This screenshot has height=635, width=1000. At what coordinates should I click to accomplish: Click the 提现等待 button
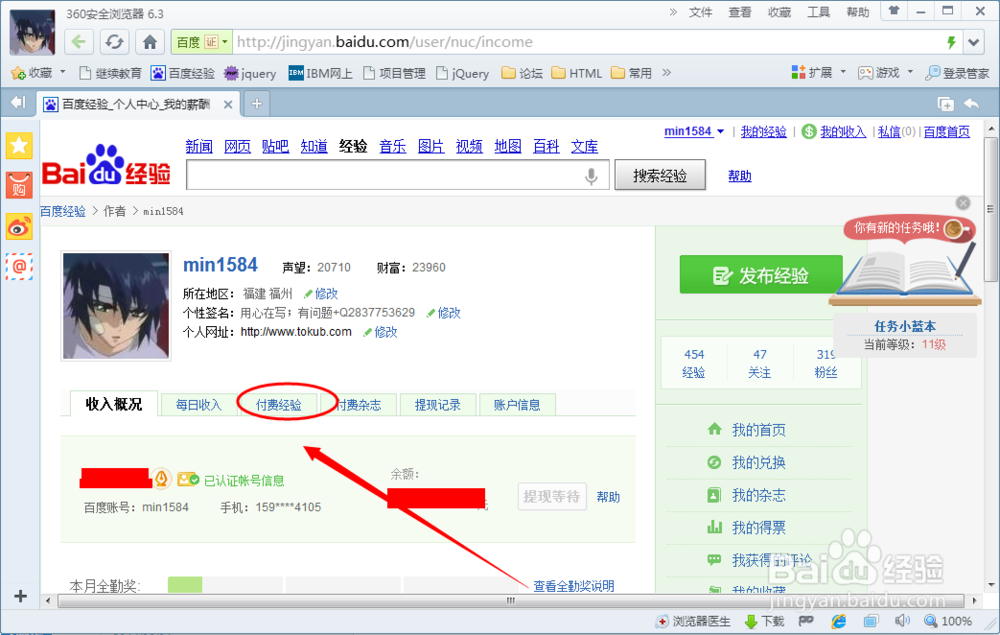coord(552,497)
